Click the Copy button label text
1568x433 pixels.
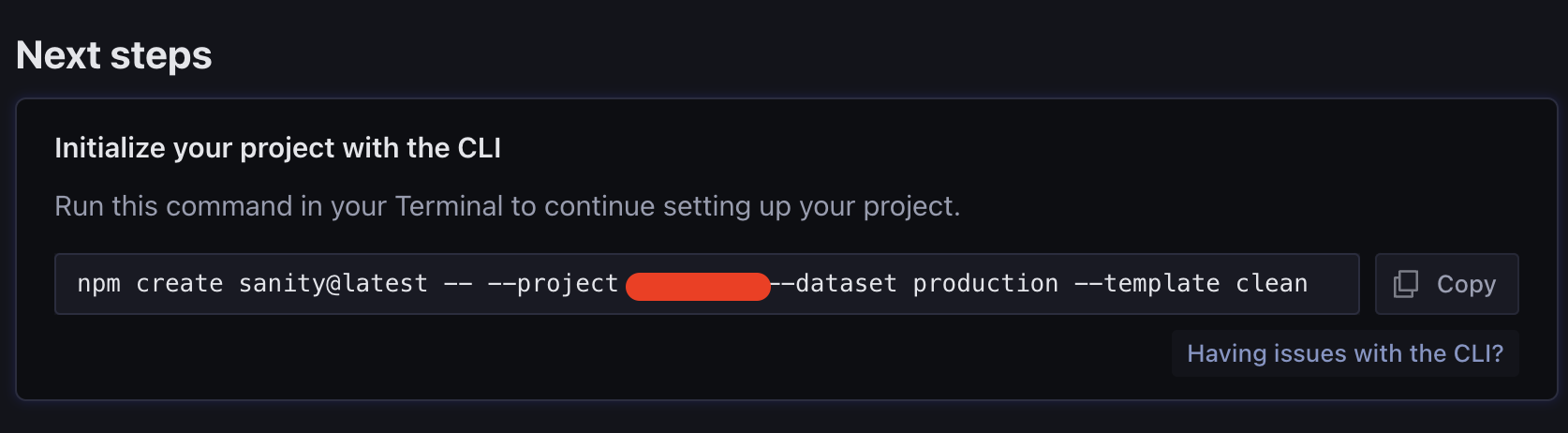click(x=1466, y=284)
